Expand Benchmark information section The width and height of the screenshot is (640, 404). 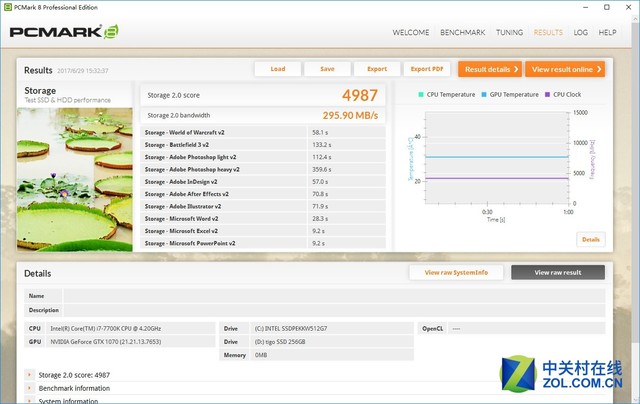[x=29, y=388]
